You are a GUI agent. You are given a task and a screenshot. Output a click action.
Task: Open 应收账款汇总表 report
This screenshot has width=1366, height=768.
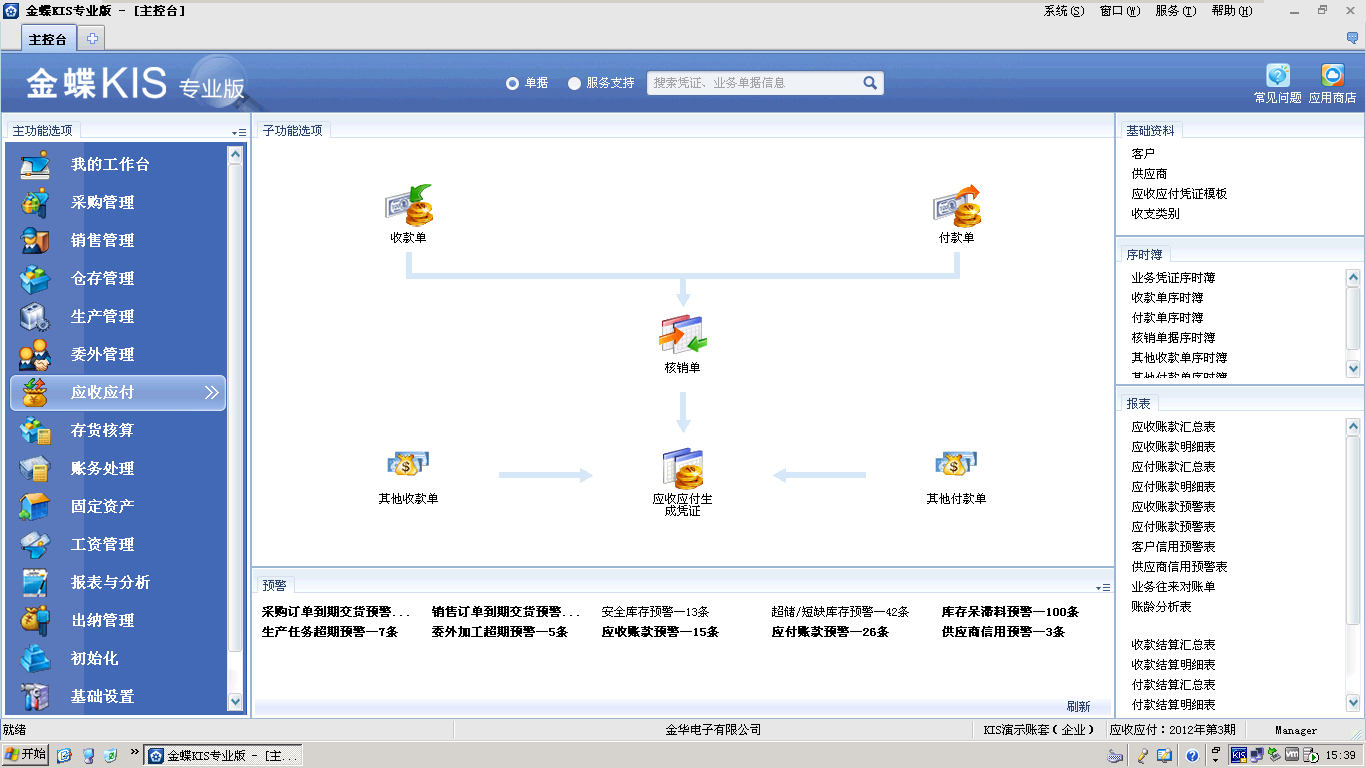(1173, 427)
